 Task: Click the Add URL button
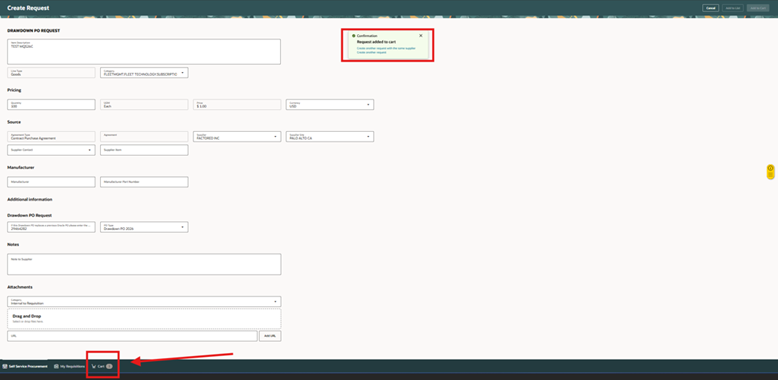click(270, 336)
